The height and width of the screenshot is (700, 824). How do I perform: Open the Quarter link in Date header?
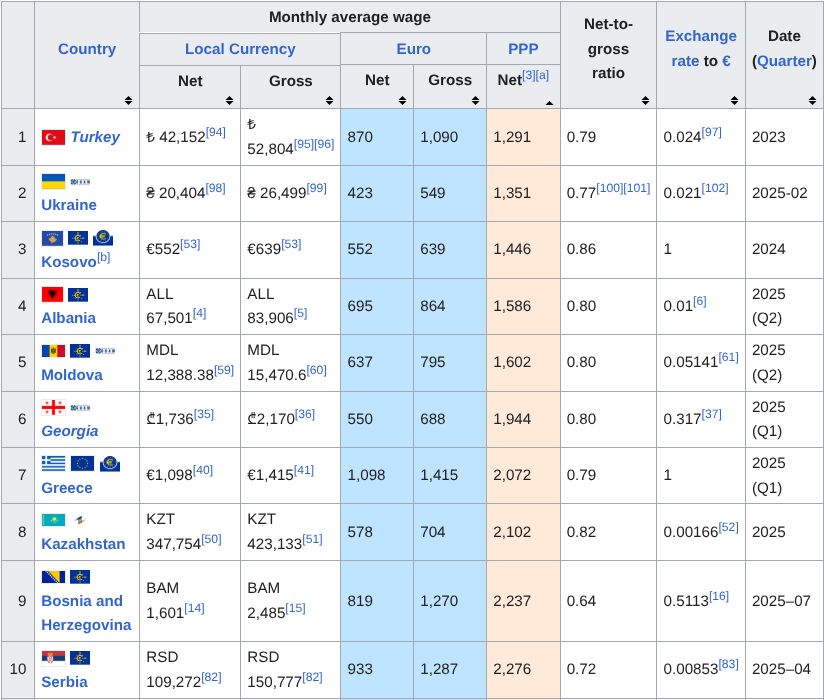click(785, 61)
